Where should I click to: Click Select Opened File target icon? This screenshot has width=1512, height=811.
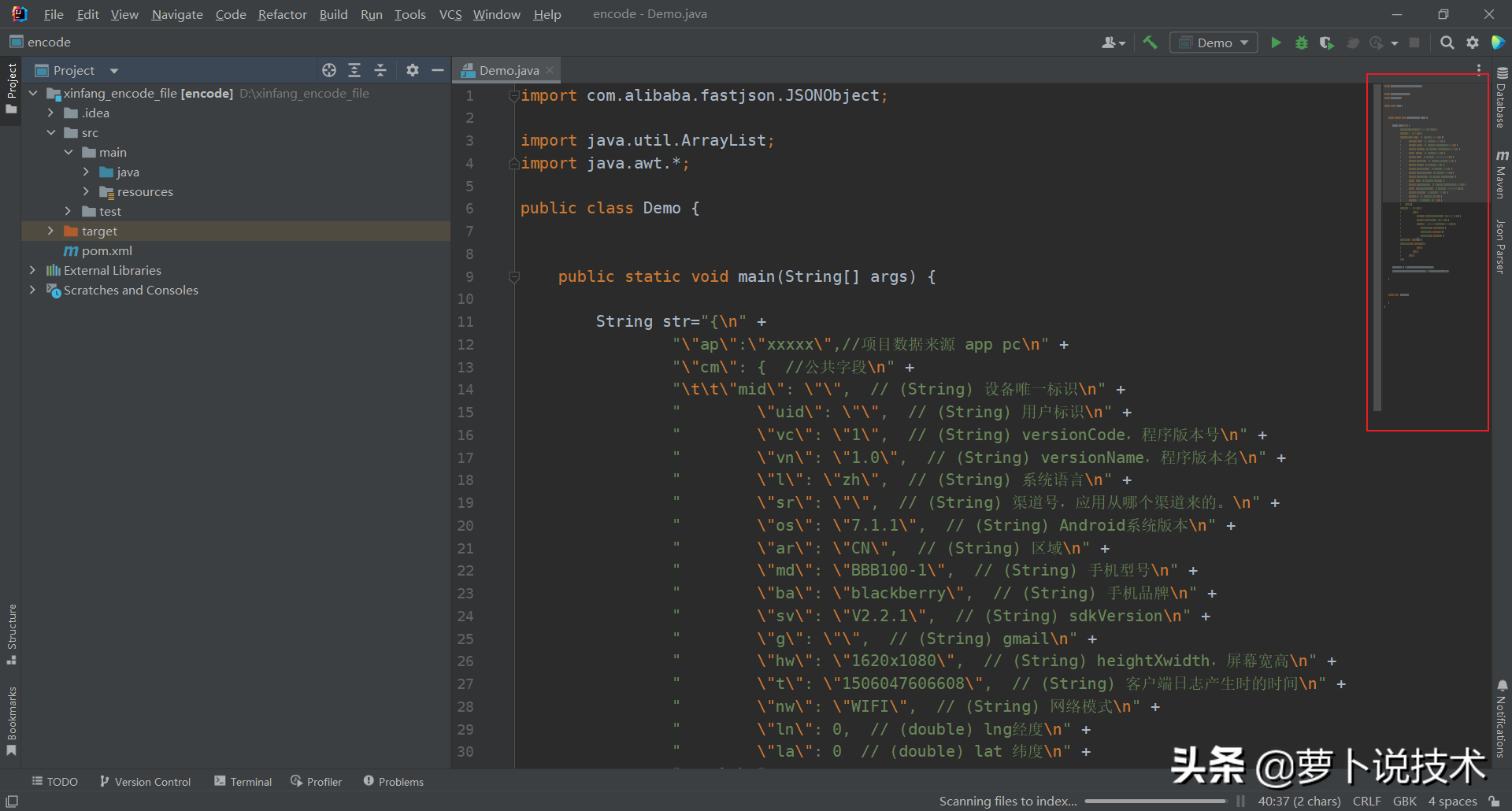[x=329, y=70]
